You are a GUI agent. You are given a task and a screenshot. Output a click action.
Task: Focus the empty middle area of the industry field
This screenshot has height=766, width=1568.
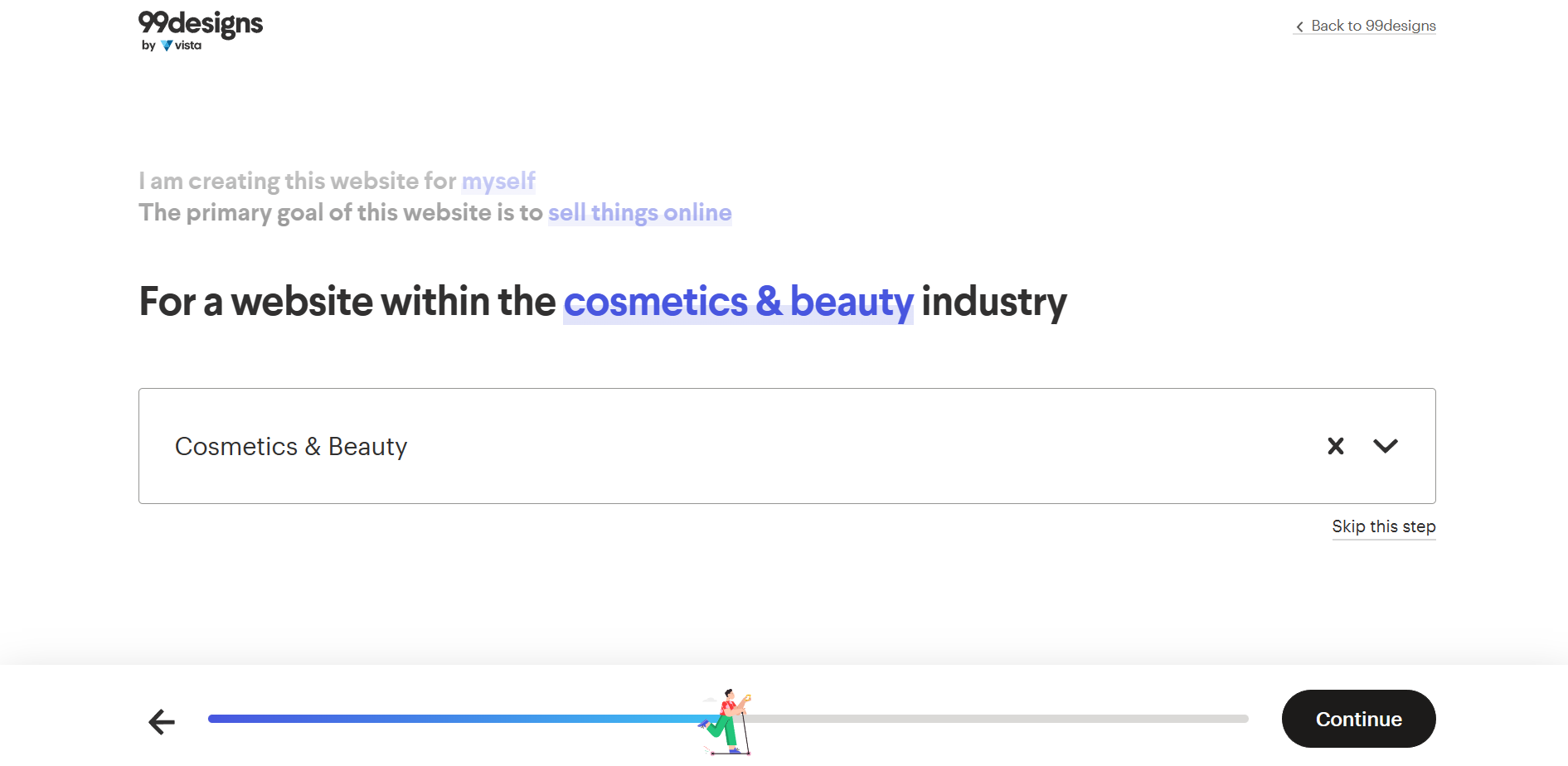(x=862, y=446)
